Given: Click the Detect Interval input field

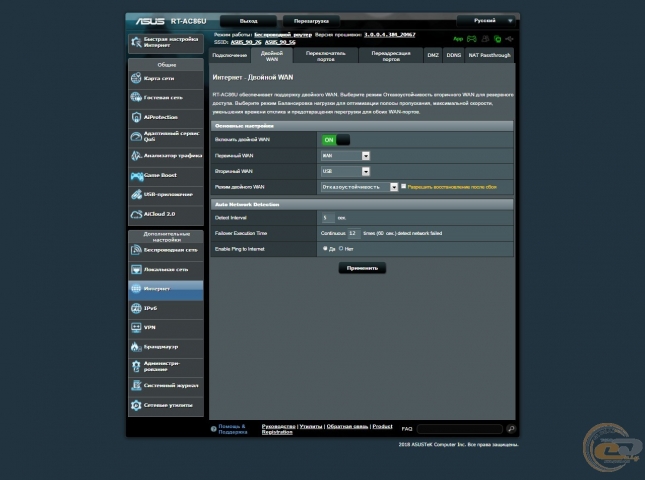Looking at the screenshot, I should (326, 217).
